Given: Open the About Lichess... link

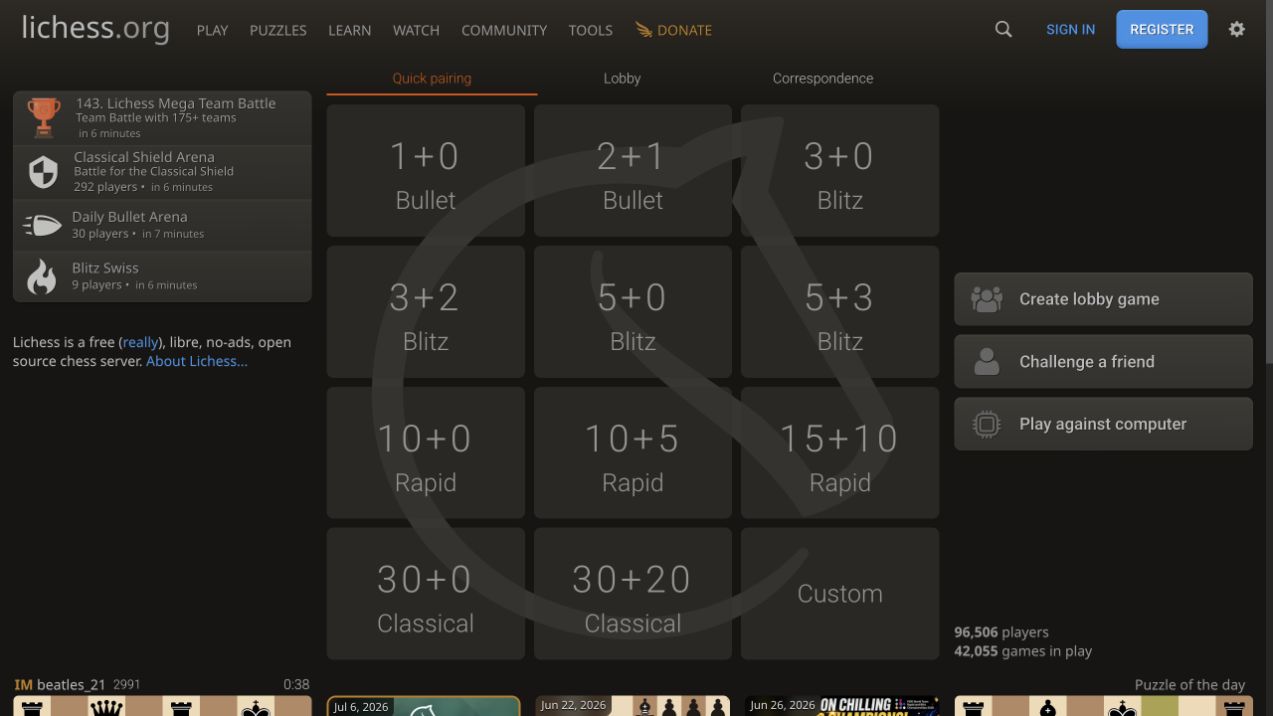Looking at the screenshot, I should [197, 361].
